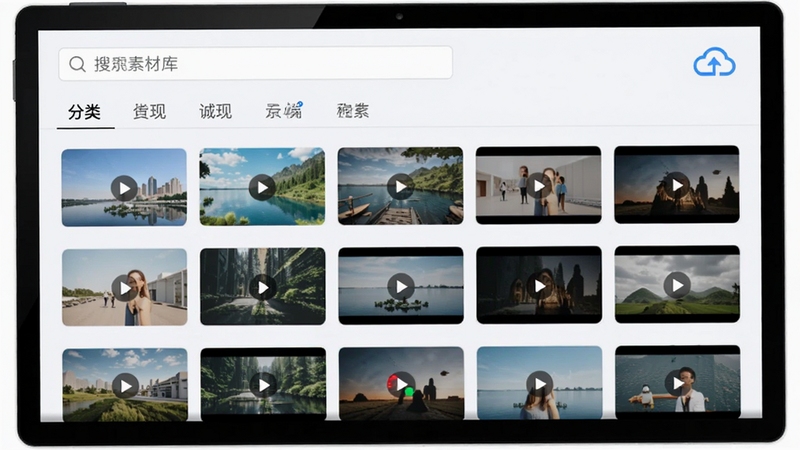Open the dark dim figure video
The image size is (800, 450).
click(x=539, y=285)
